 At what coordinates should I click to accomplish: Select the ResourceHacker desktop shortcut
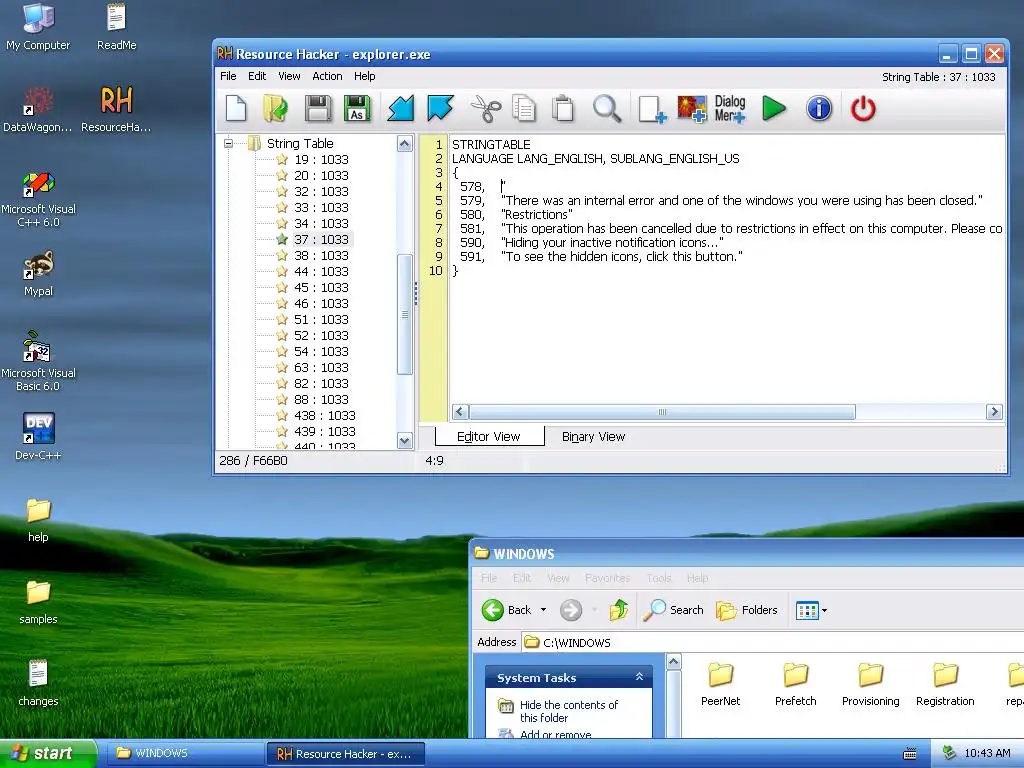(116, 109)
